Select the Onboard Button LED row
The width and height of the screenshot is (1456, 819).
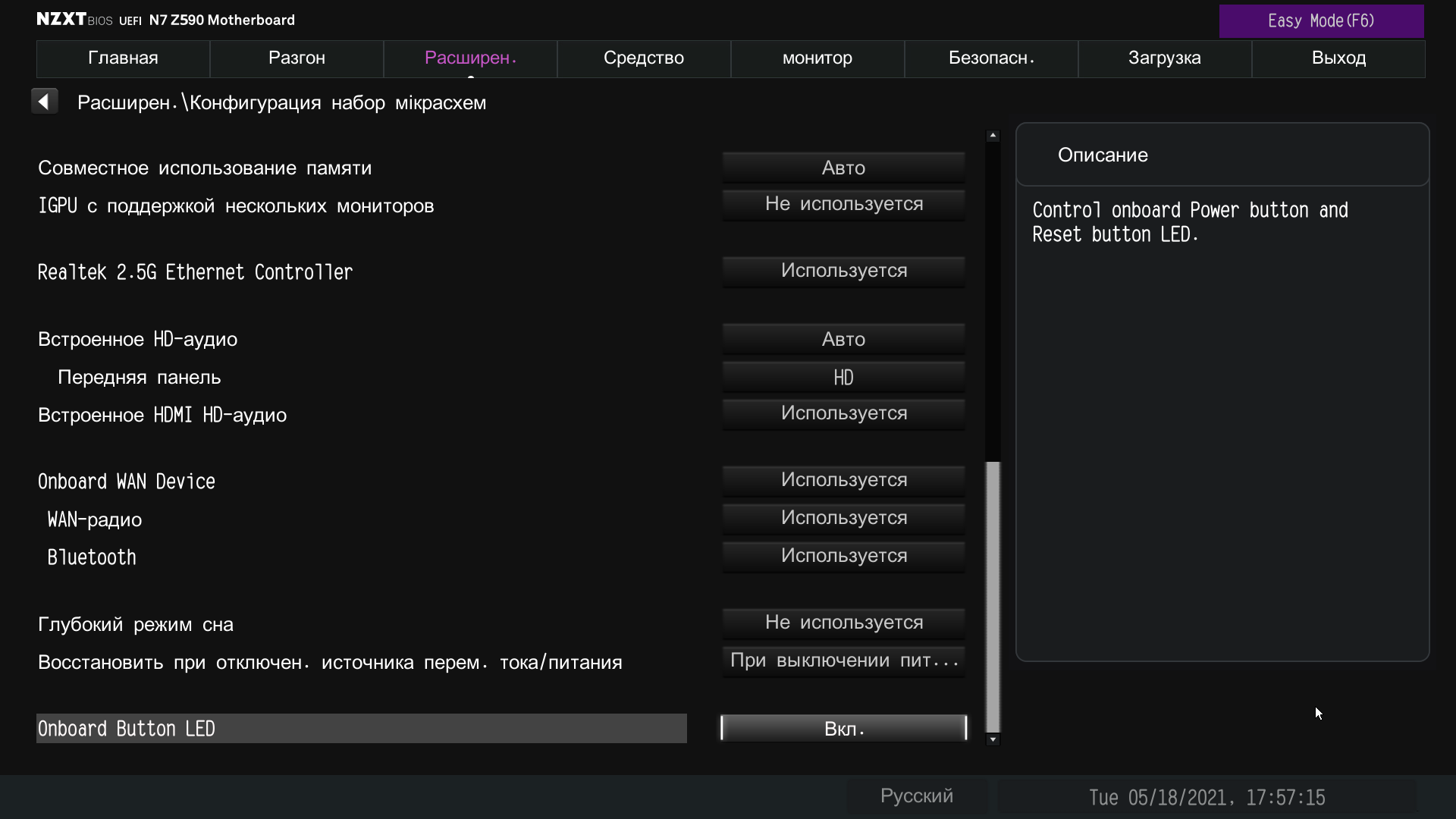(361, 728)
